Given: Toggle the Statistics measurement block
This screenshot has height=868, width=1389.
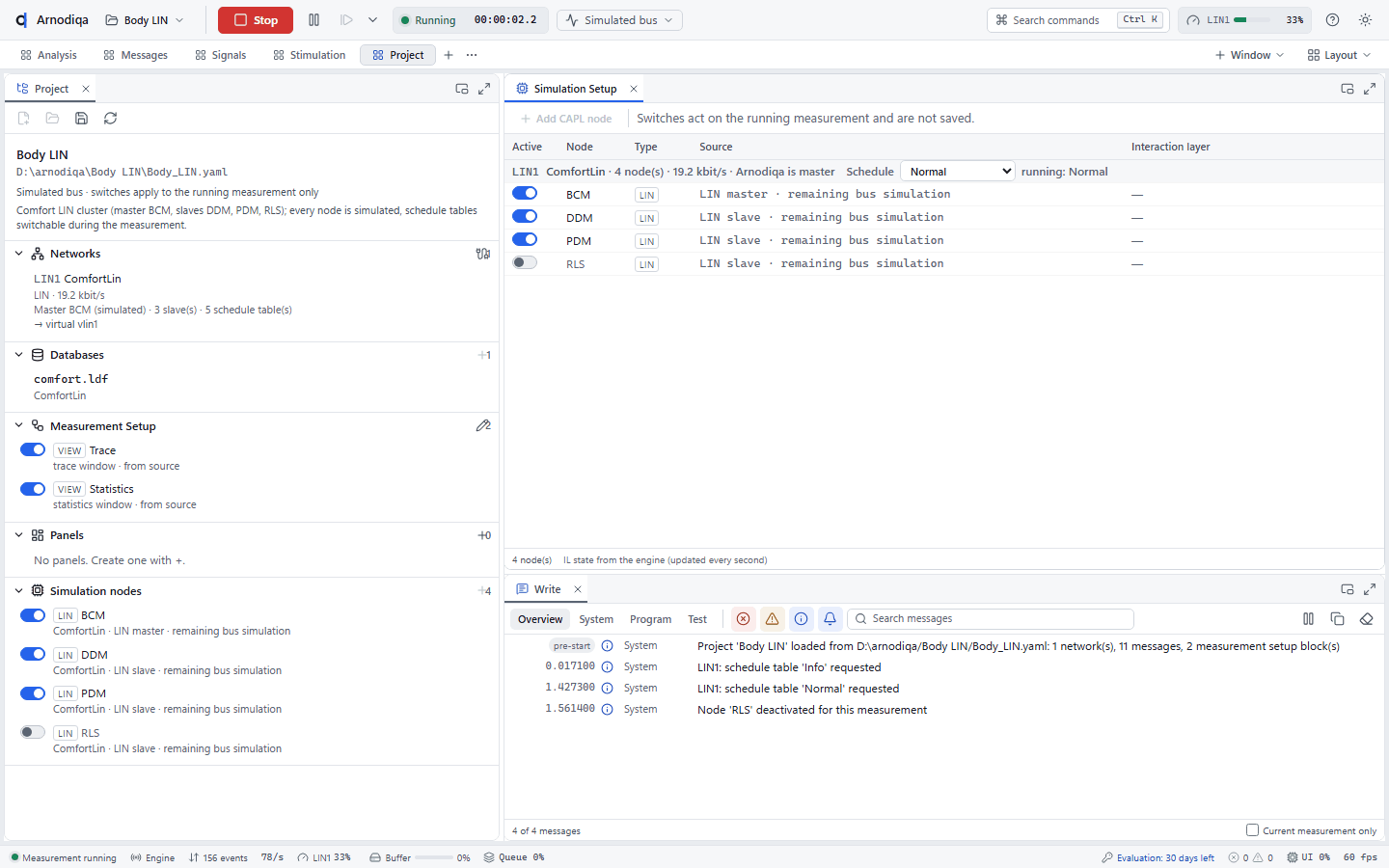Looking at the screenshot, I should tap(33, 489).
